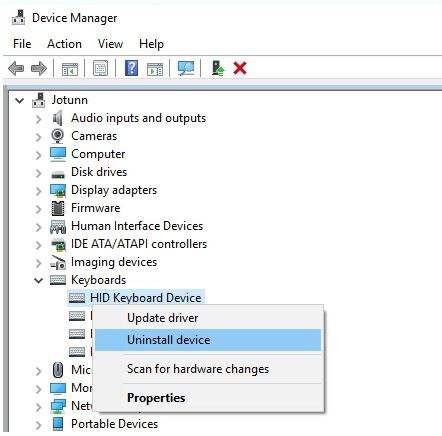Screen dimensions: 442x436
Task: Click the Help question mark toolbar icon
Action: click(x=131, y=68)
